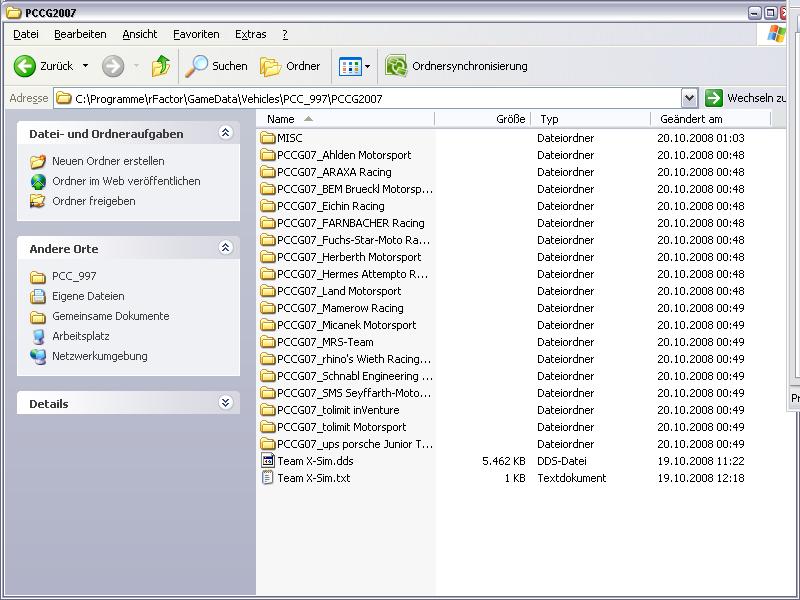This screenshot has height=600, width=800.
Task: Click Eigene Dateien icon in sidebar
Action: (38, 296)
